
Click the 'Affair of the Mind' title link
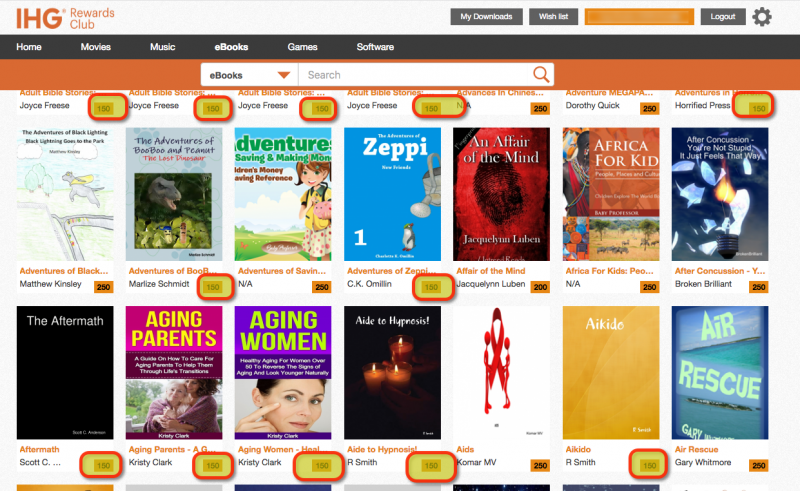point(491,271)
